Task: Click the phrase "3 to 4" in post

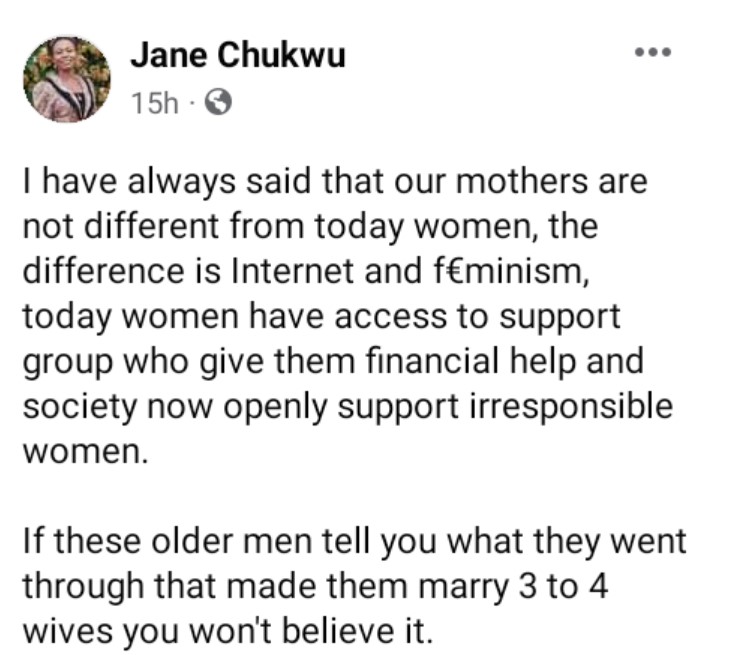Action: click(x=563, y=587)
